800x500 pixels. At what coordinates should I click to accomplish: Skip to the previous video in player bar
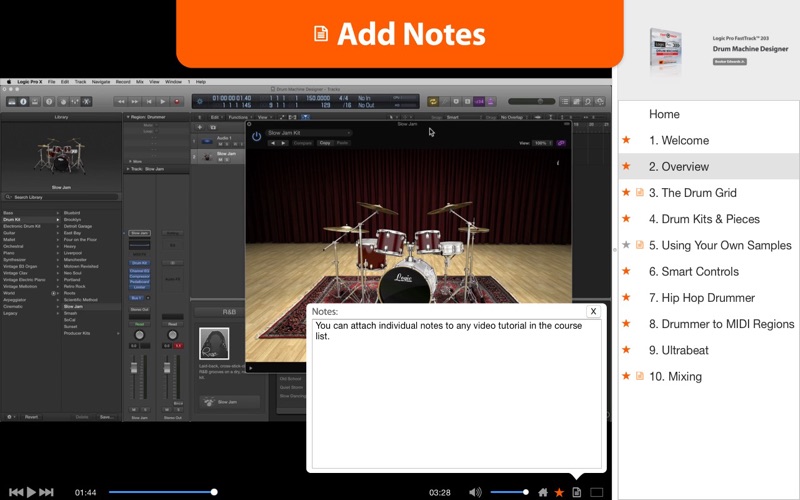[16, 492]
